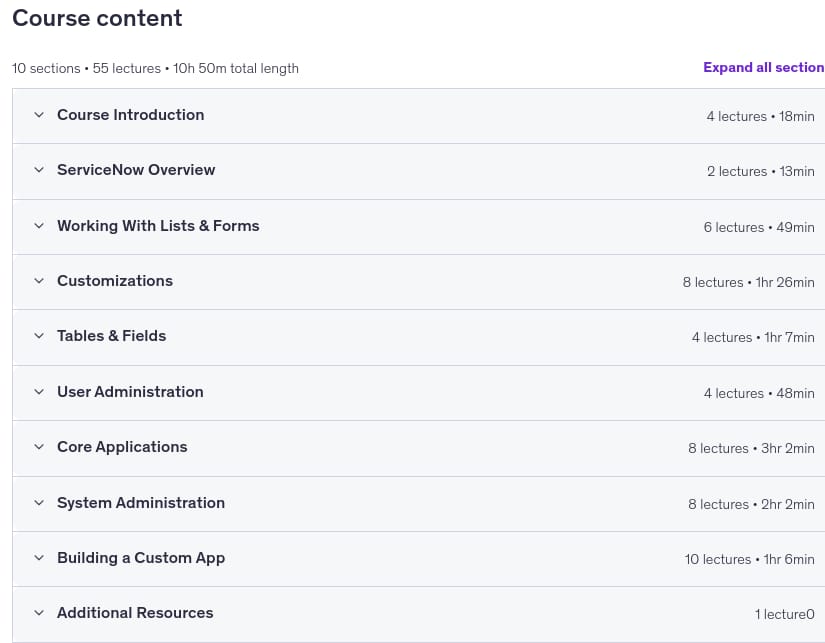This screenshot has height=643, width=825.
Task: Click '8 lectures • 3hr 2min' text
Action: pos(751,448)
